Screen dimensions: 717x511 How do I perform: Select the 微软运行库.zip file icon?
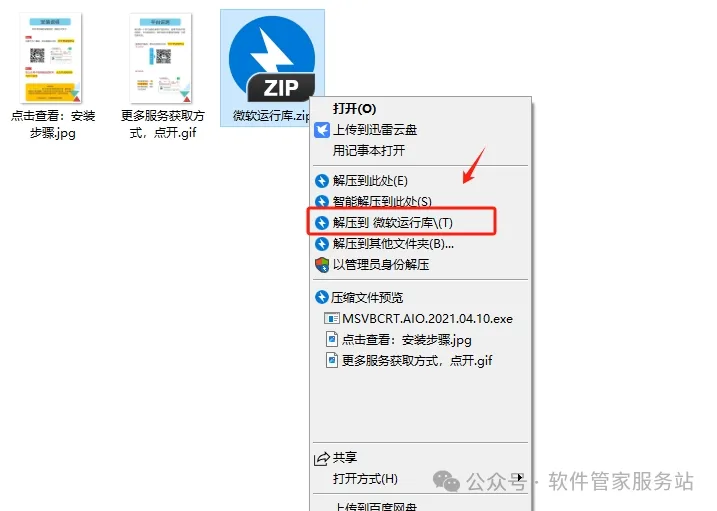[272, 59]
